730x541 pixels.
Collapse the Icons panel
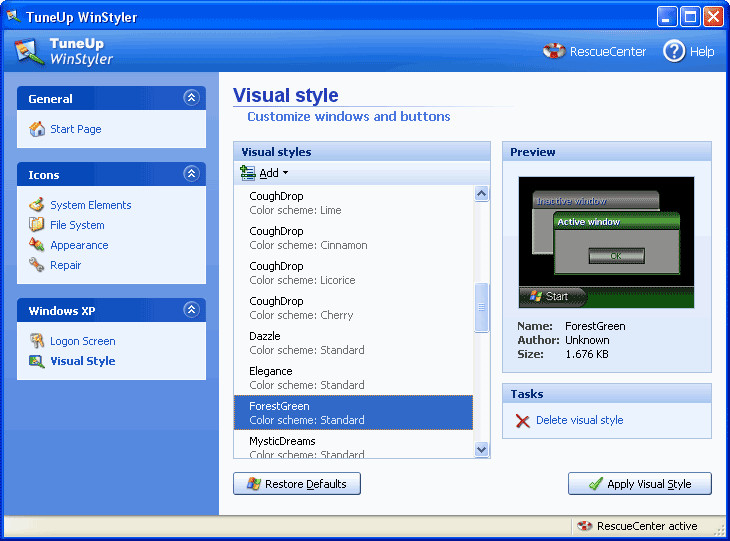point(191,174)
